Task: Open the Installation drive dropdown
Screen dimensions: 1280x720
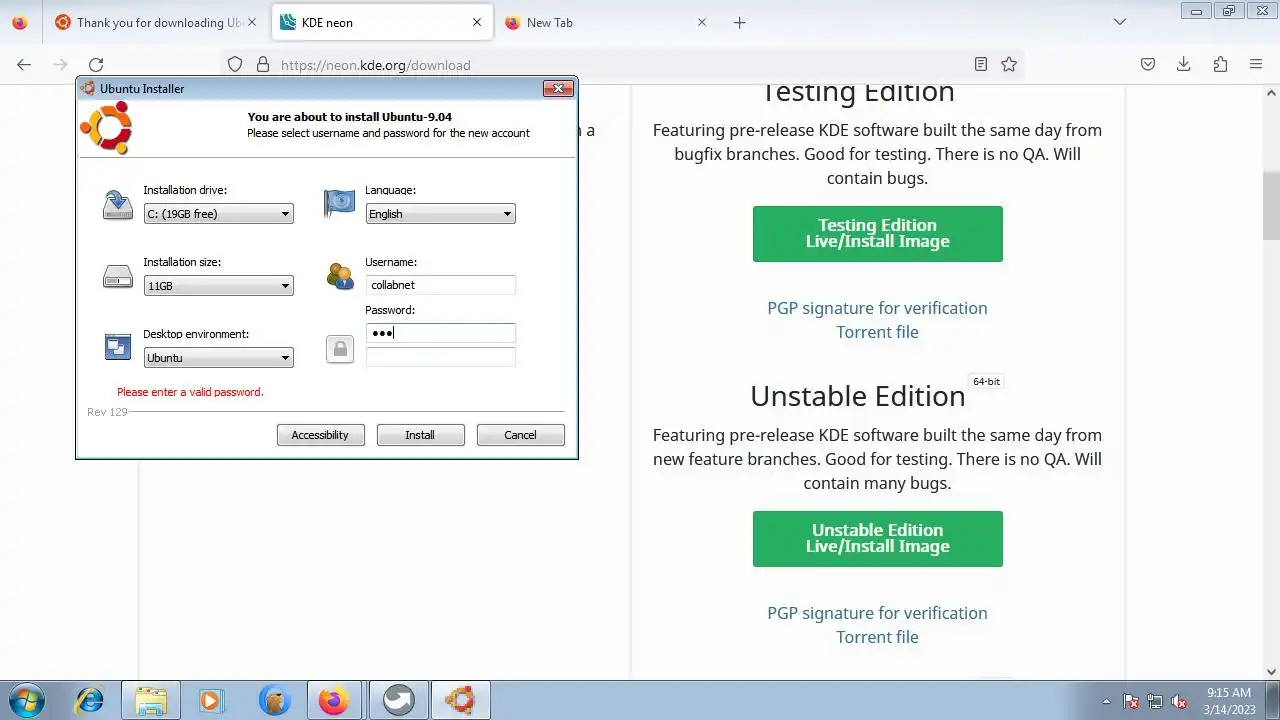Action: (x=218, y=214)
